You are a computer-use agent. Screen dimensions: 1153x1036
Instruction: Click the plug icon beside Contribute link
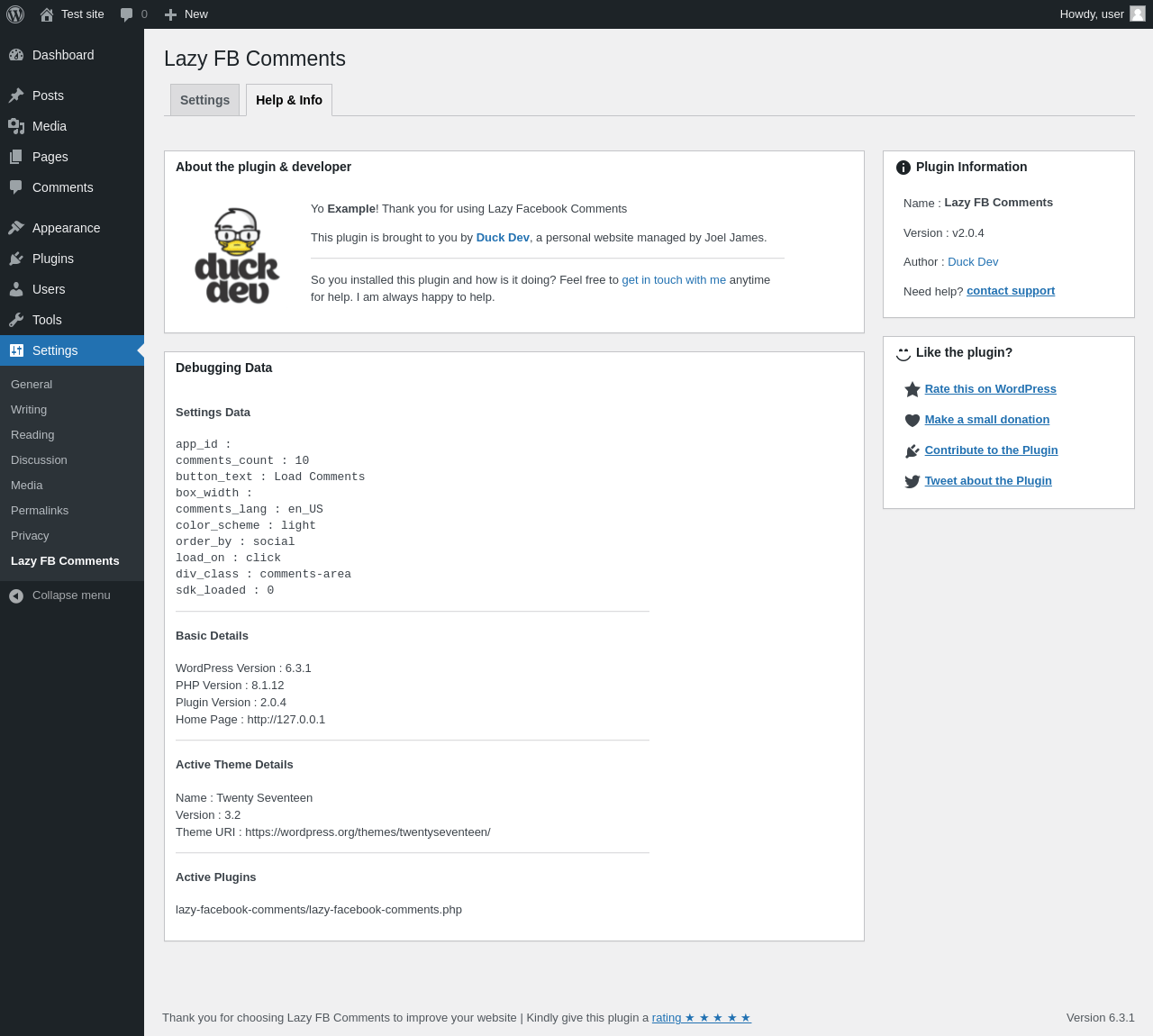pos(912,450)
